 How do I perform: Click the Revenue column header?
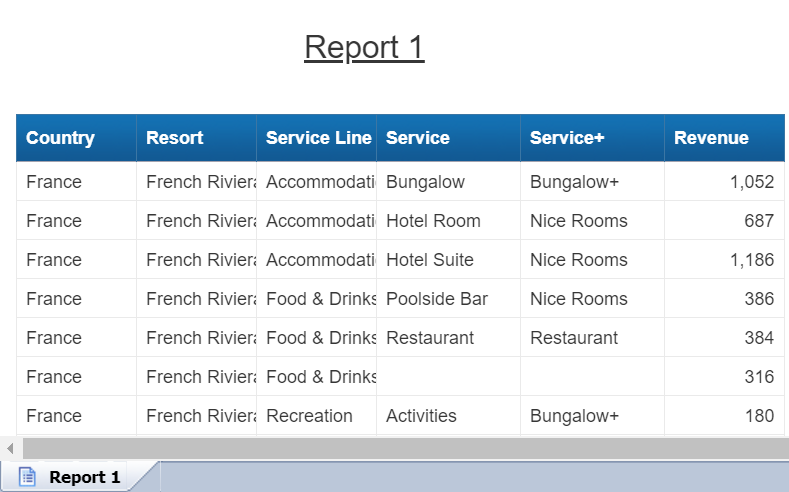(711, 138)
